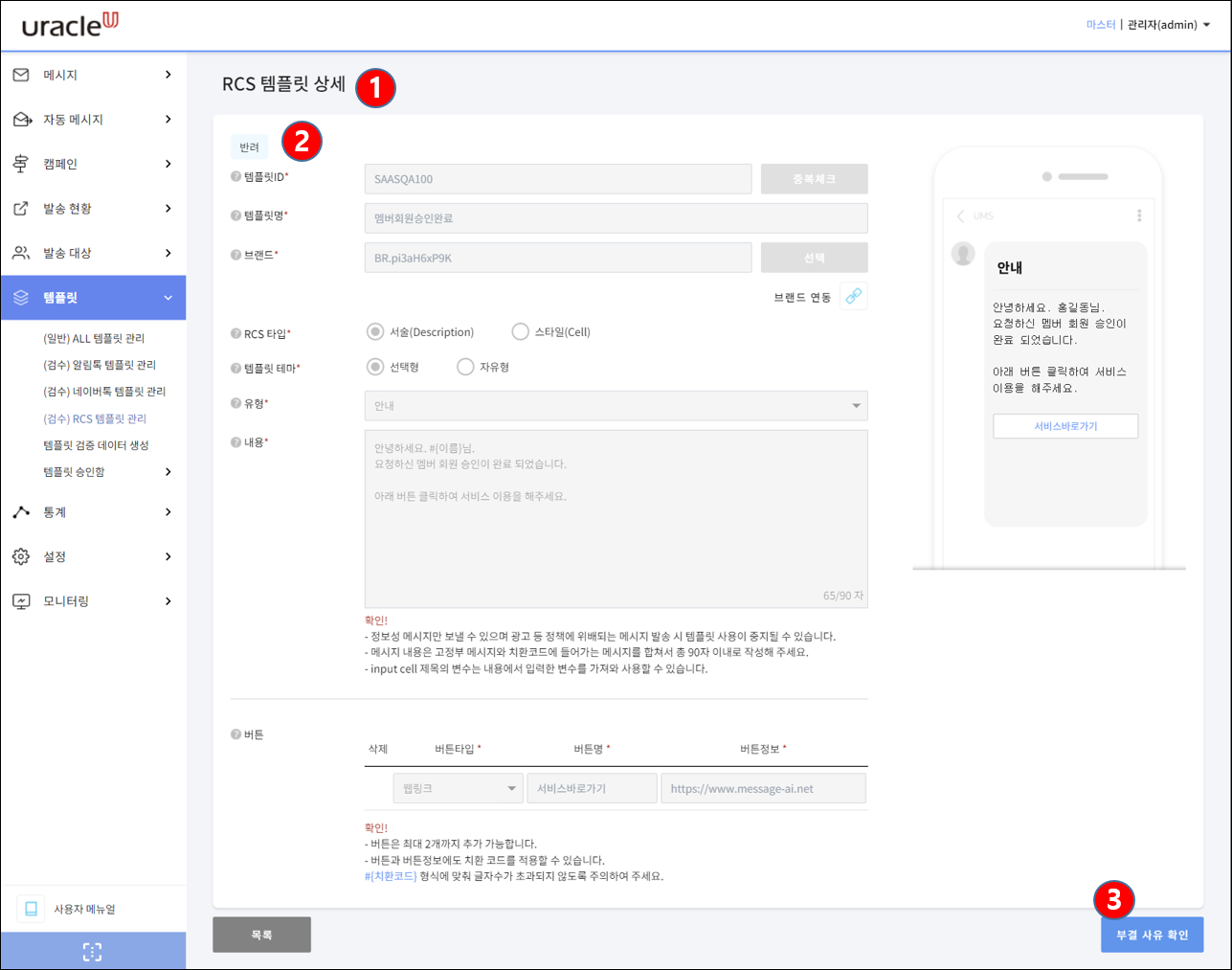Click the 마스터 link in header

(1101, 25)
